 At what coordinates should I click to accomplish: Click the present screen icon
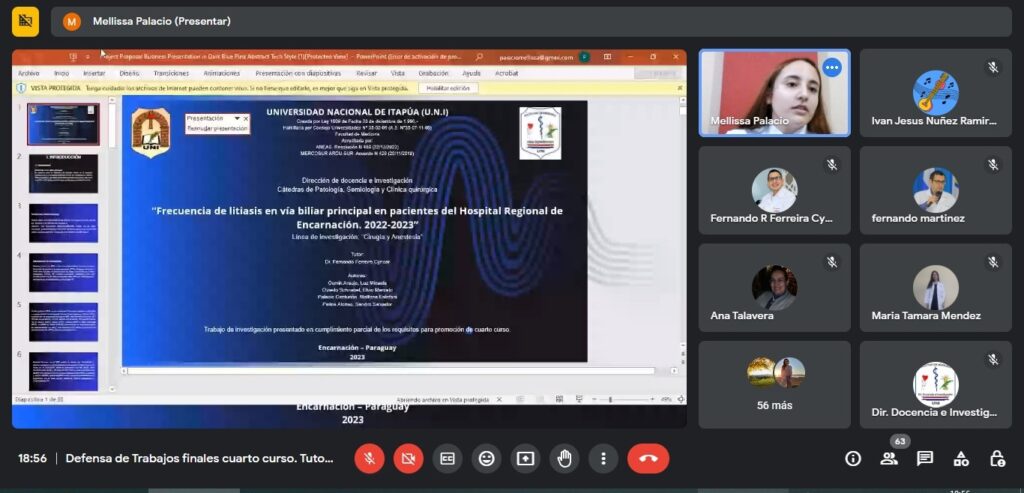pos(525,458)
